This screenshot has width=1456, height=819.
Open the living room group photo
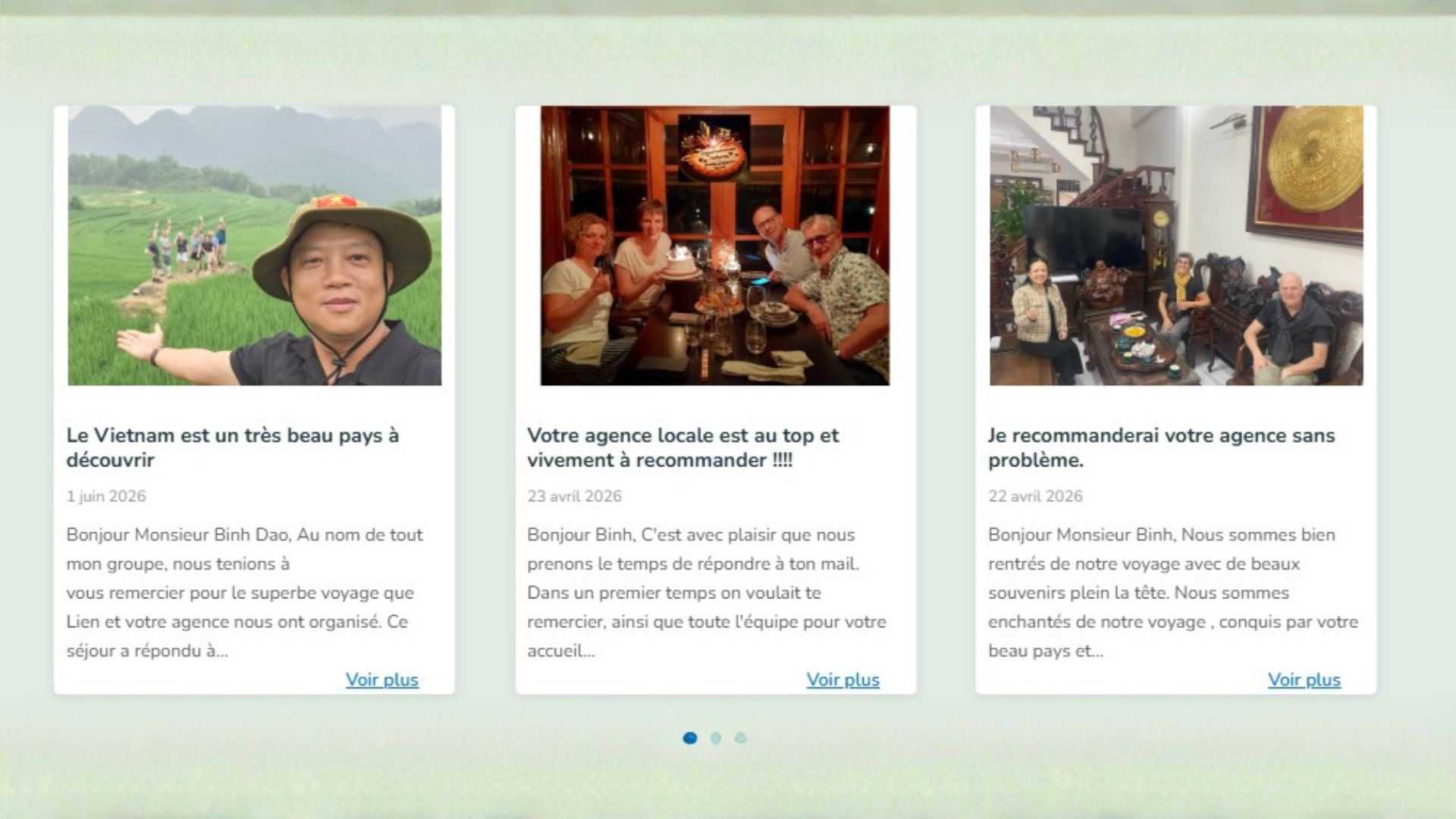[x=1176, y=246]
